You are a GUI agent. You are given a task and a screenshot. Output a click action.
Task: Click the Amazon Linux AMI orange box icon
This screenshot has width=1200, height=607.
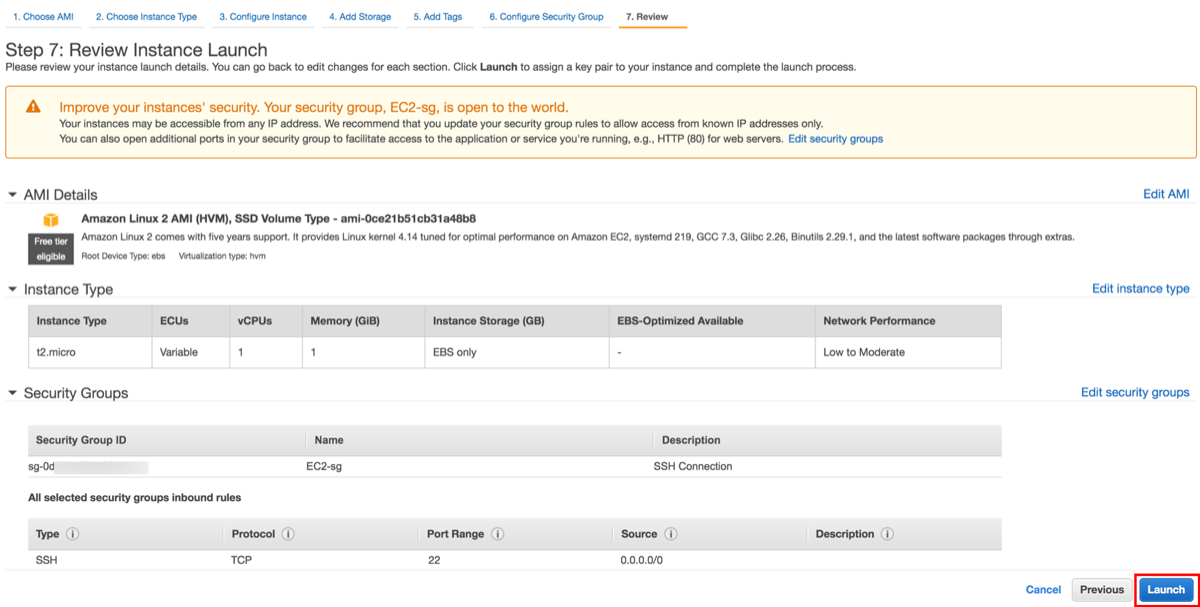coord(50,220)
